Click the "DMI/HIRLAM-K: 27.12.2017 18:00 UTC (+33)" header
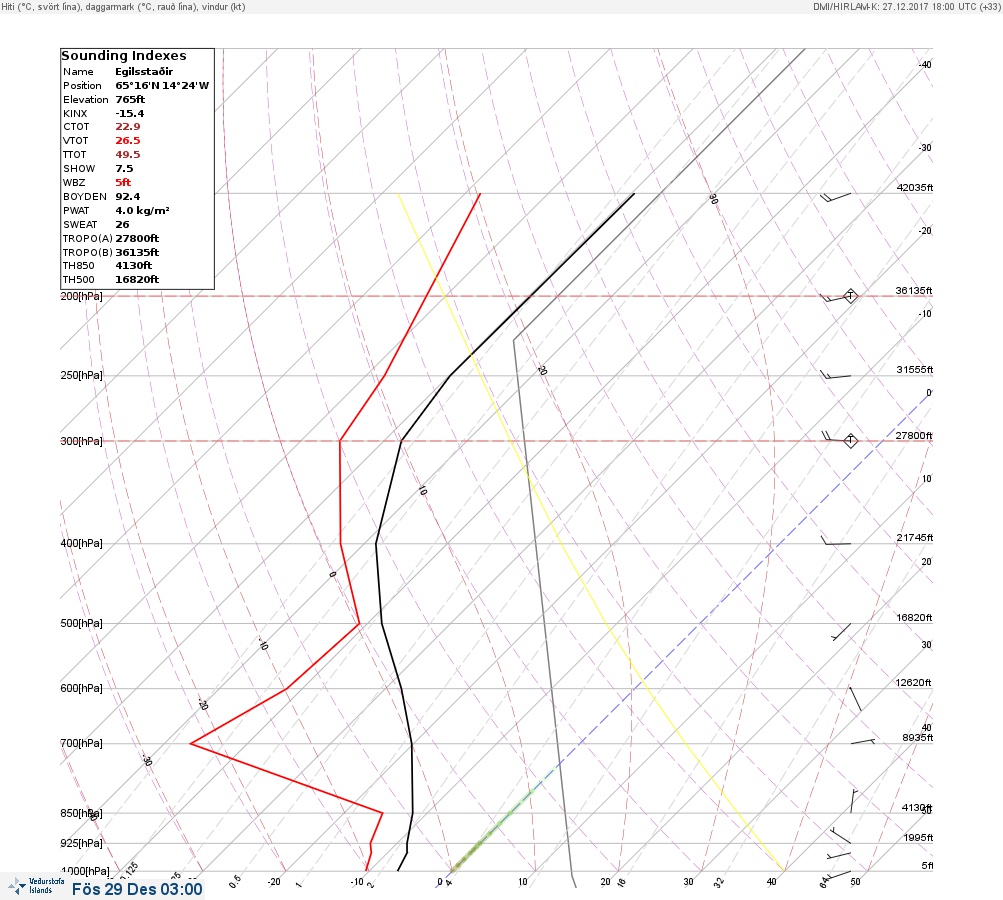The width and height of the screenshot is (1003, 900). click(906, 6)
